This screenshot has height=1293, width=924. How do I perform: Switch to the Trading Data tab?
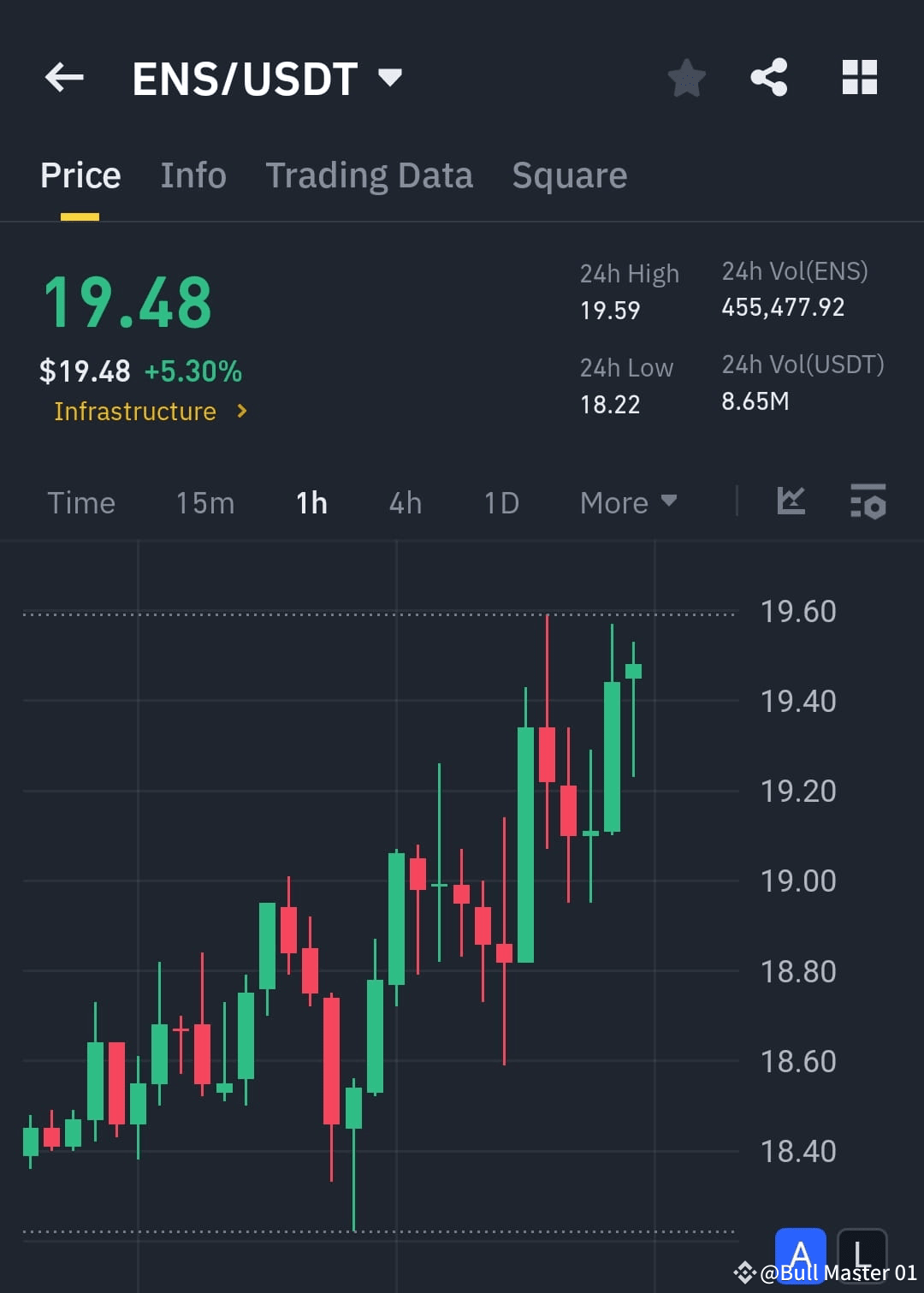[370, 175]
